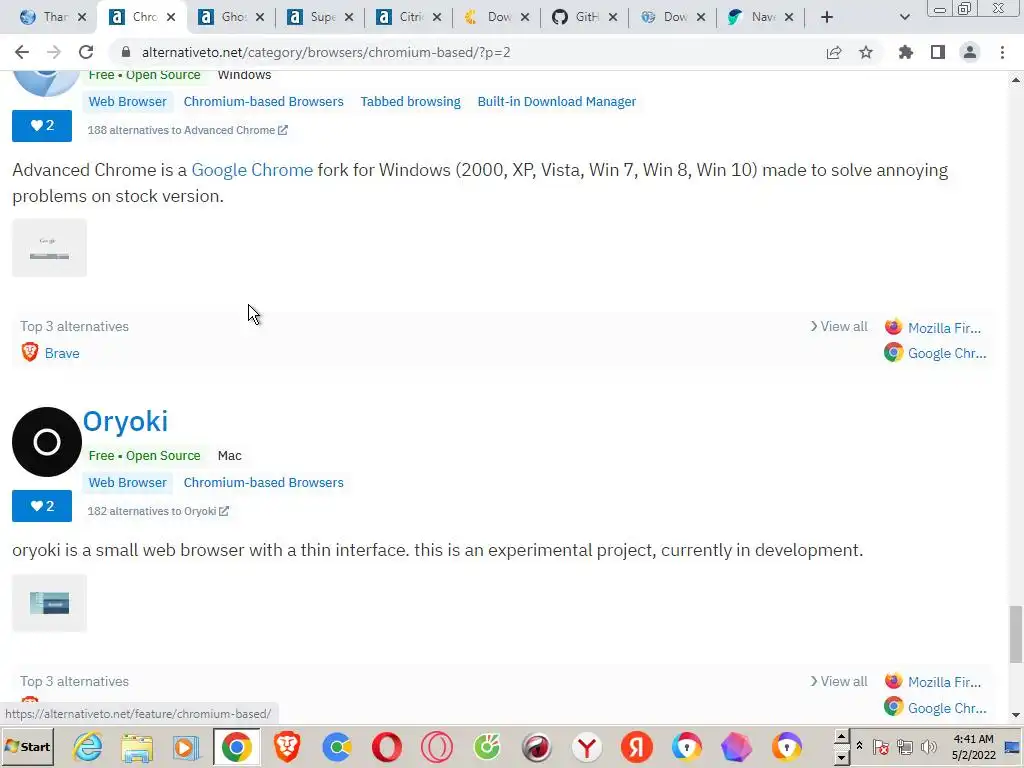Launch Internet Explorer from the taskbar

coord(88,747)
